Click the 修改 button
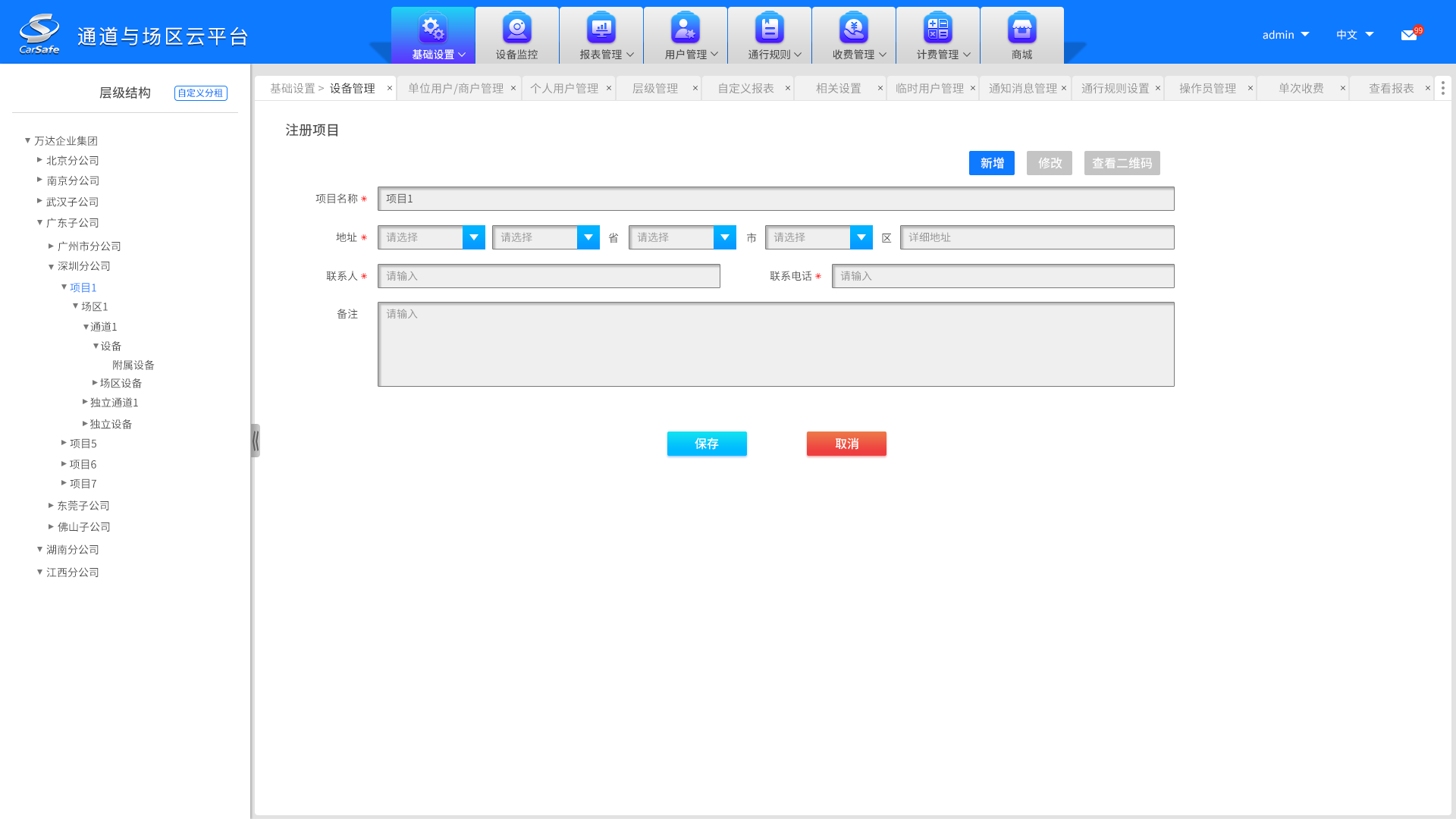The width and height of the screenshot is (1456, 819). point(1050,163)
